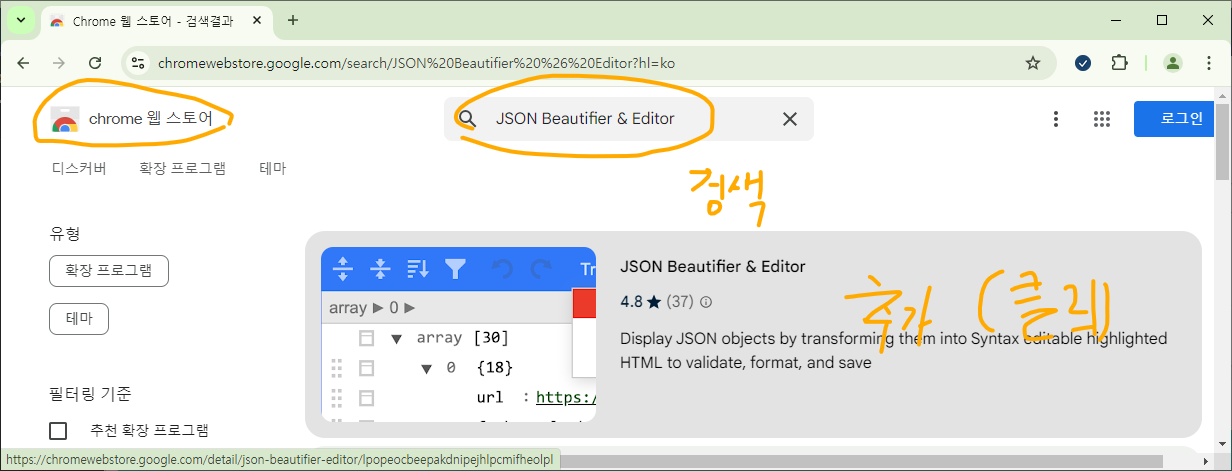1232x471 pixels.
Task: Open the 확장 프로그램 navigation tab
Action: (x=182, y=169)
